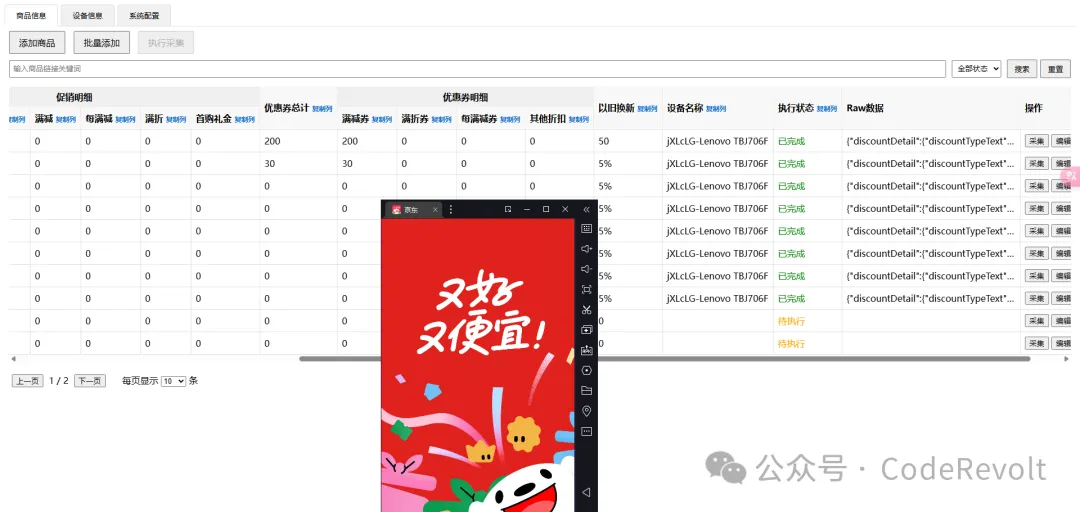Screen dimensions: 1080x512
Task: Click first row Raw data discountDetail cell
Action: tap(931, 141)
